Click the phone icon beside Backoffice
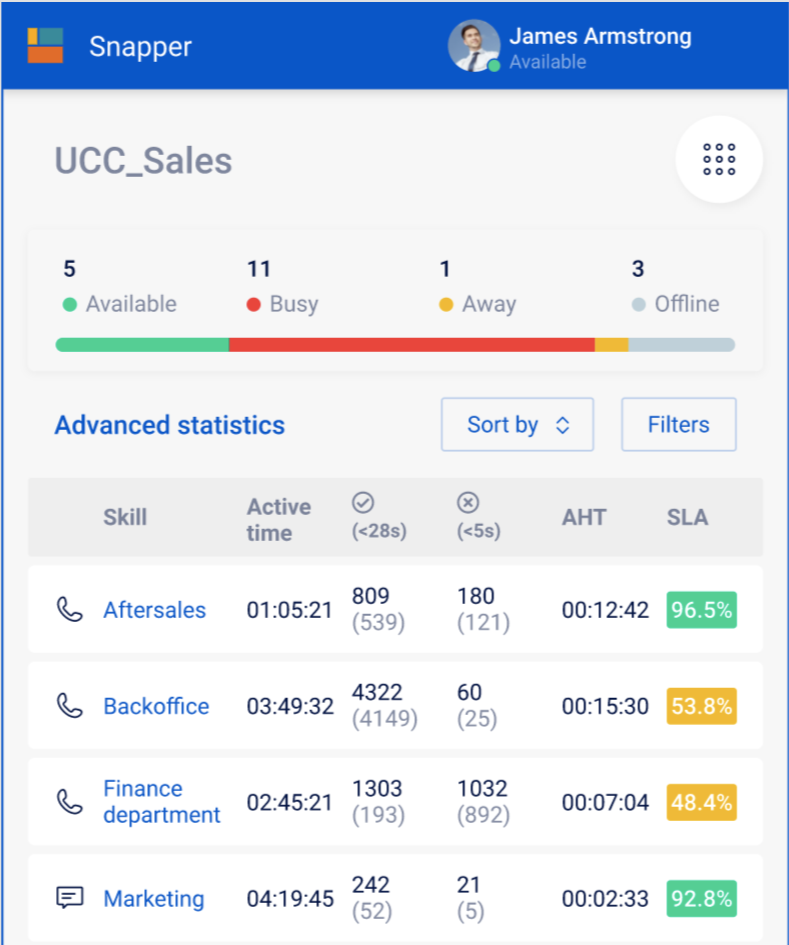 [69, 706]
